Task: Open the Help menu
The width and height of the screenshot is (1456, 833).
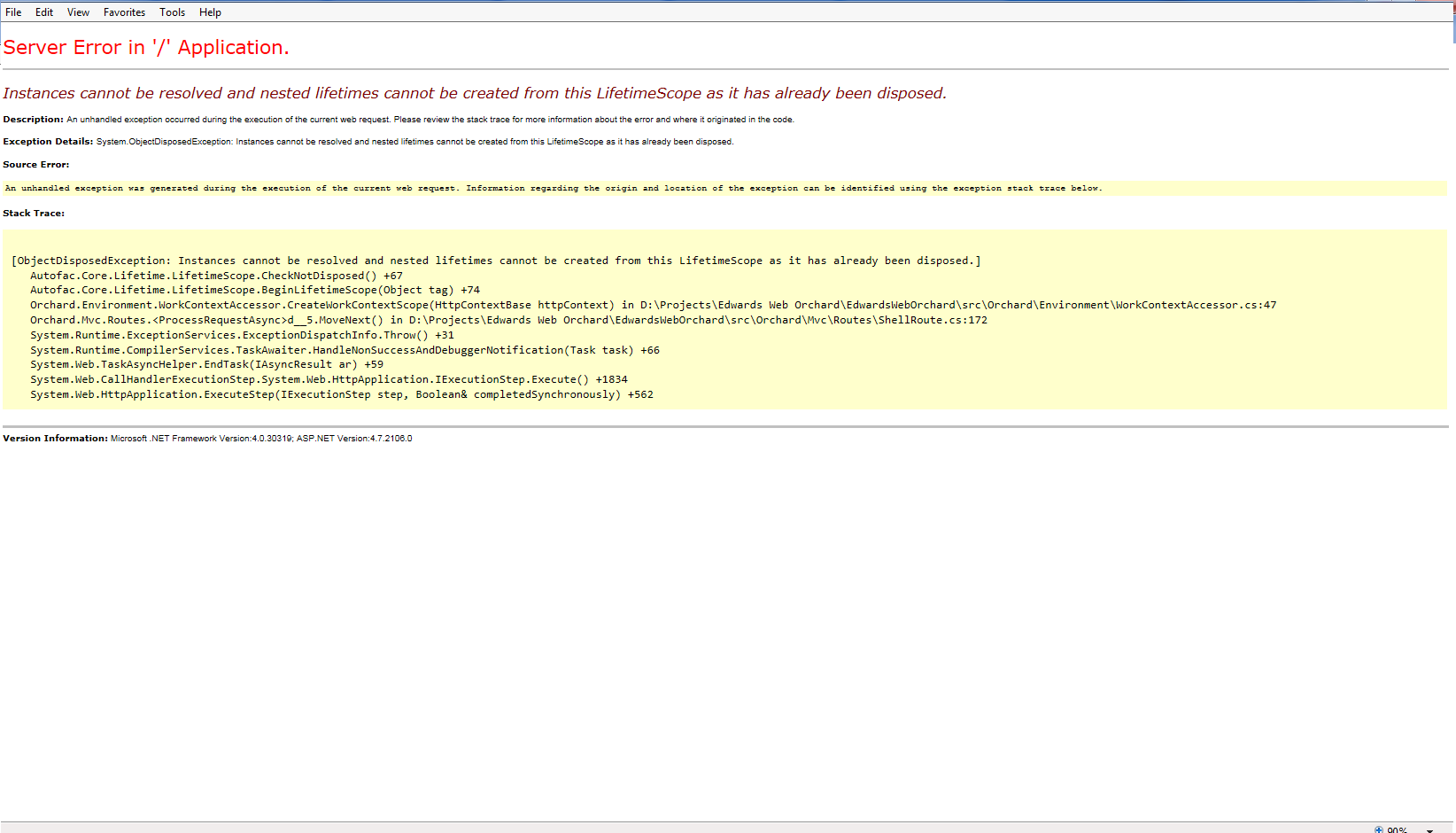Action: pos(210,12)
